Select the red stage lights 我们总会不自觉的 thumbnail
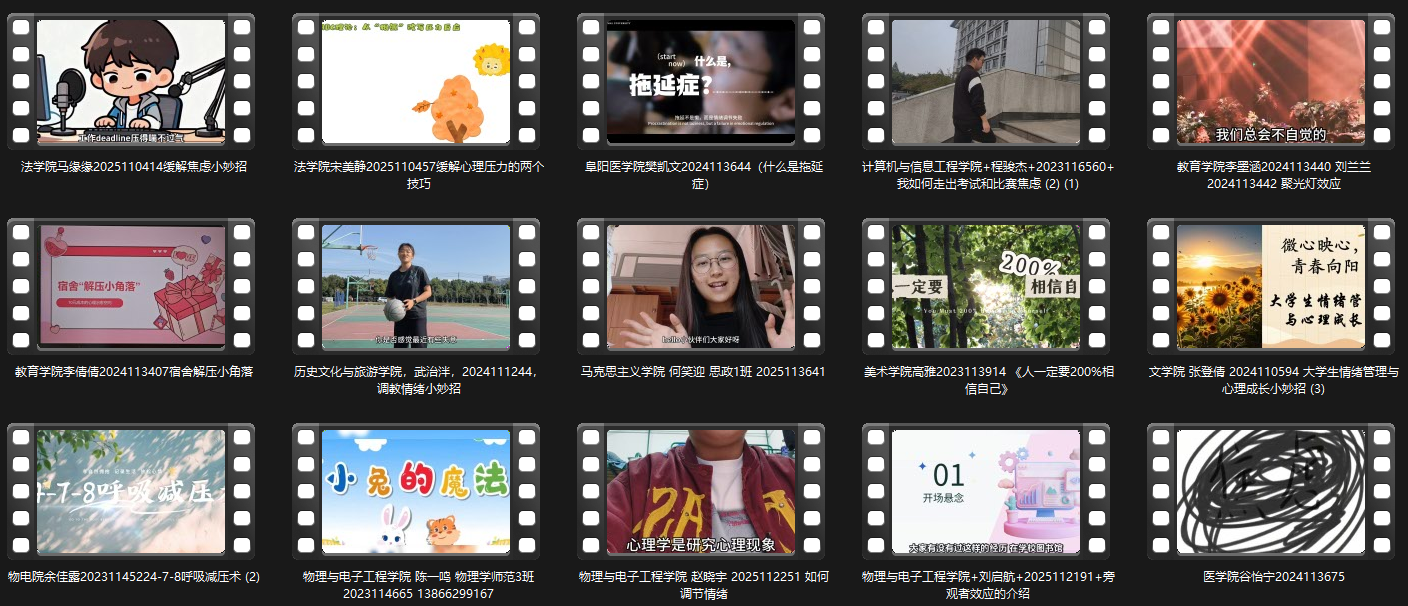Image resolution: width=1408 pixels, height=606 pixels. click(x=1271, y=81)
